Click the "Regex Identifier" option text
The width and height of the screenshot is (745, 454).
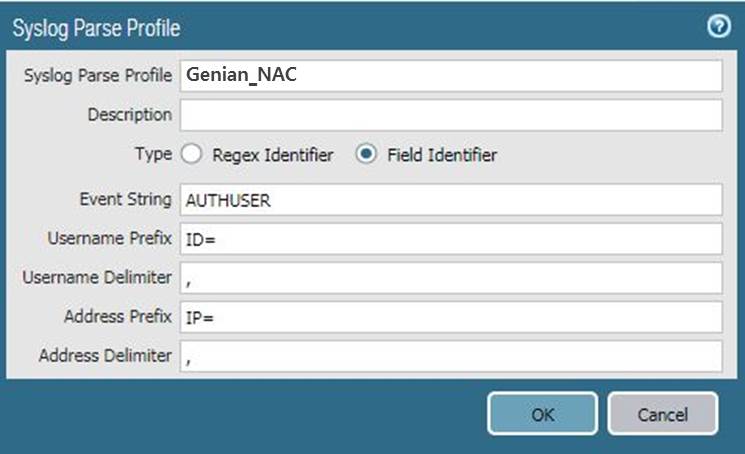[x=272, y=155]
